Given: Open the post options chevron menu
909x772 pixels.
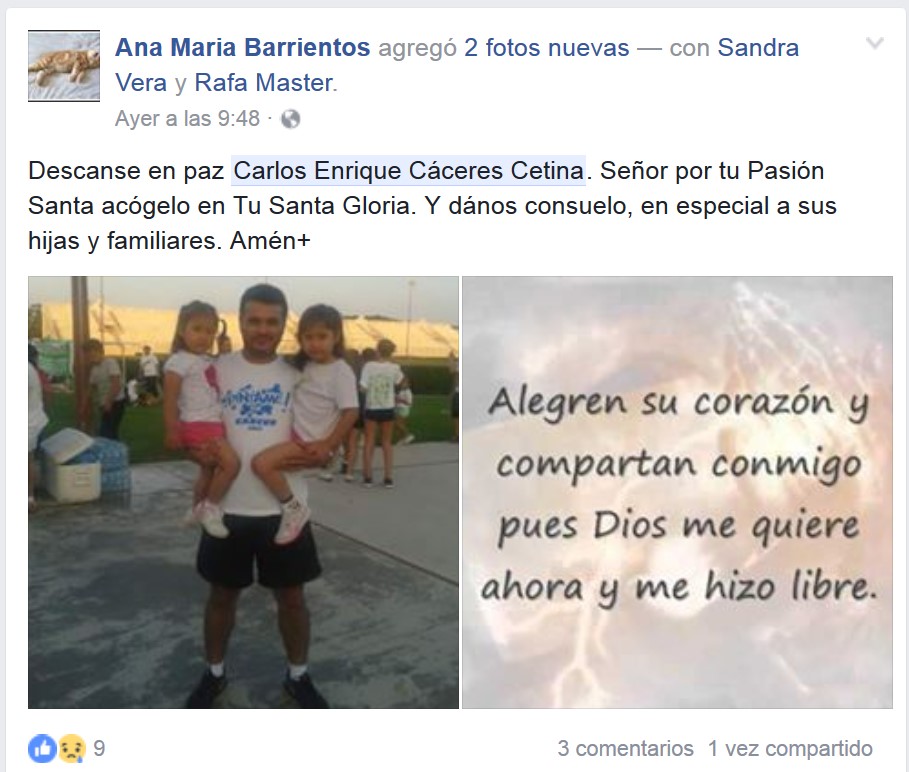Looking at the screenshot, I should pyautogui.click(x=874, y=43).
